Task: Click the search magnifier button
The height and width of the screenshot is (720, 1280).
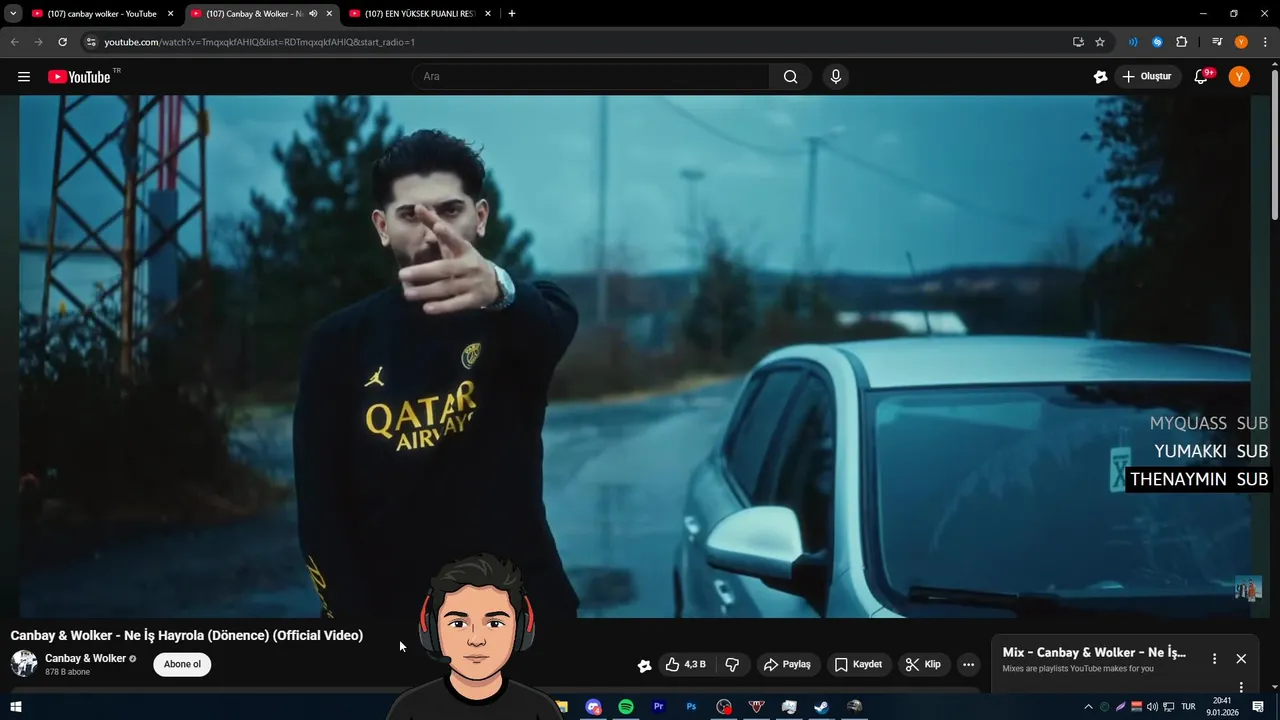Action: coord(790,77)
